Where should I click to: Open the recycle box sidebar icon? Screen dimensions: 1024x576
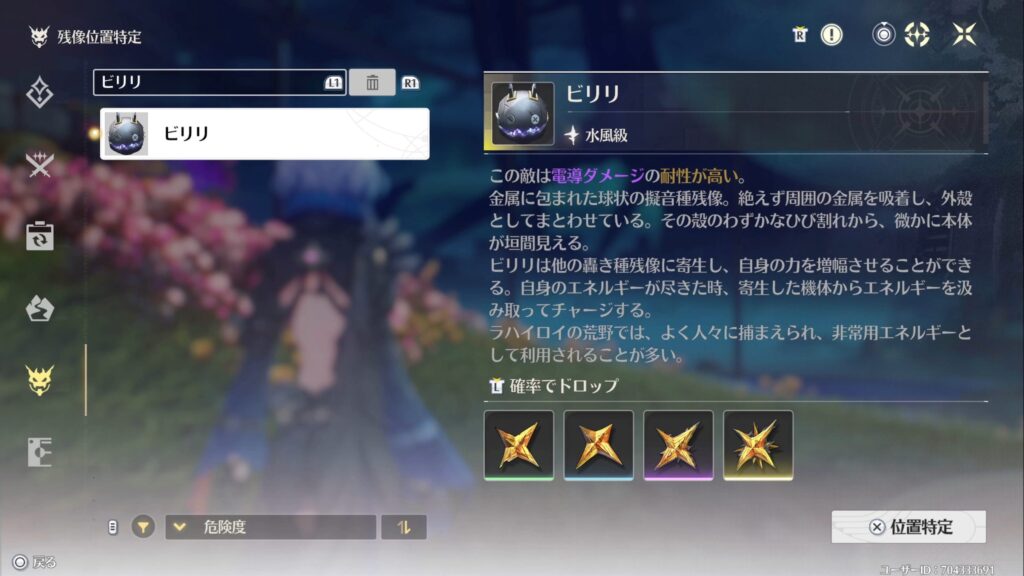click(x=39, y=236)
